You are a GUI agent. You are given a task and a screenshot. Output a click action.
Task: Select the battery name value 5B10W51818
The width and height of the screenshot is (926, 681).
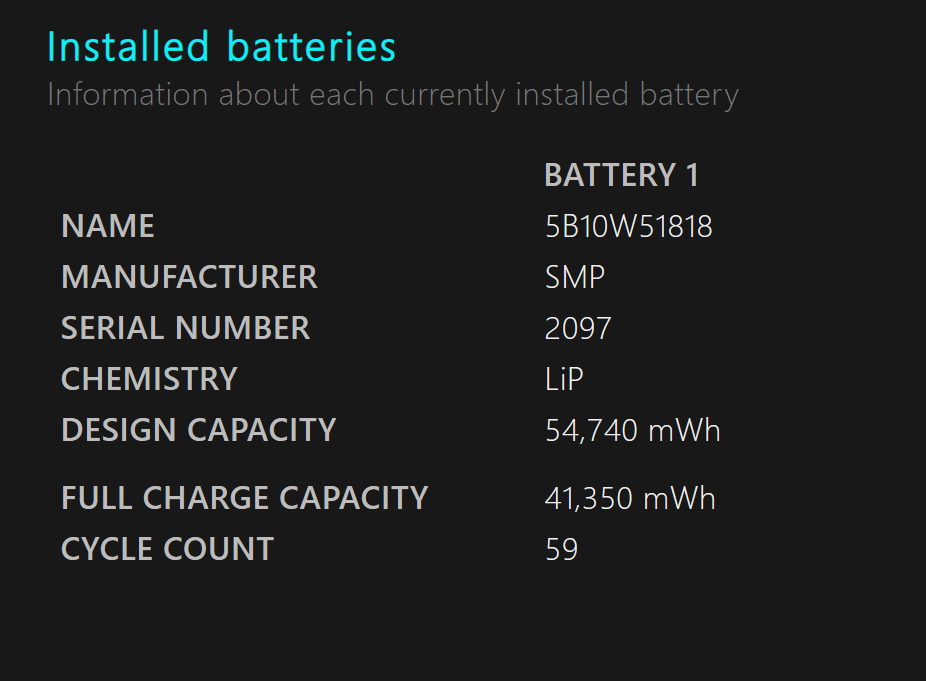tap(628, 227)
